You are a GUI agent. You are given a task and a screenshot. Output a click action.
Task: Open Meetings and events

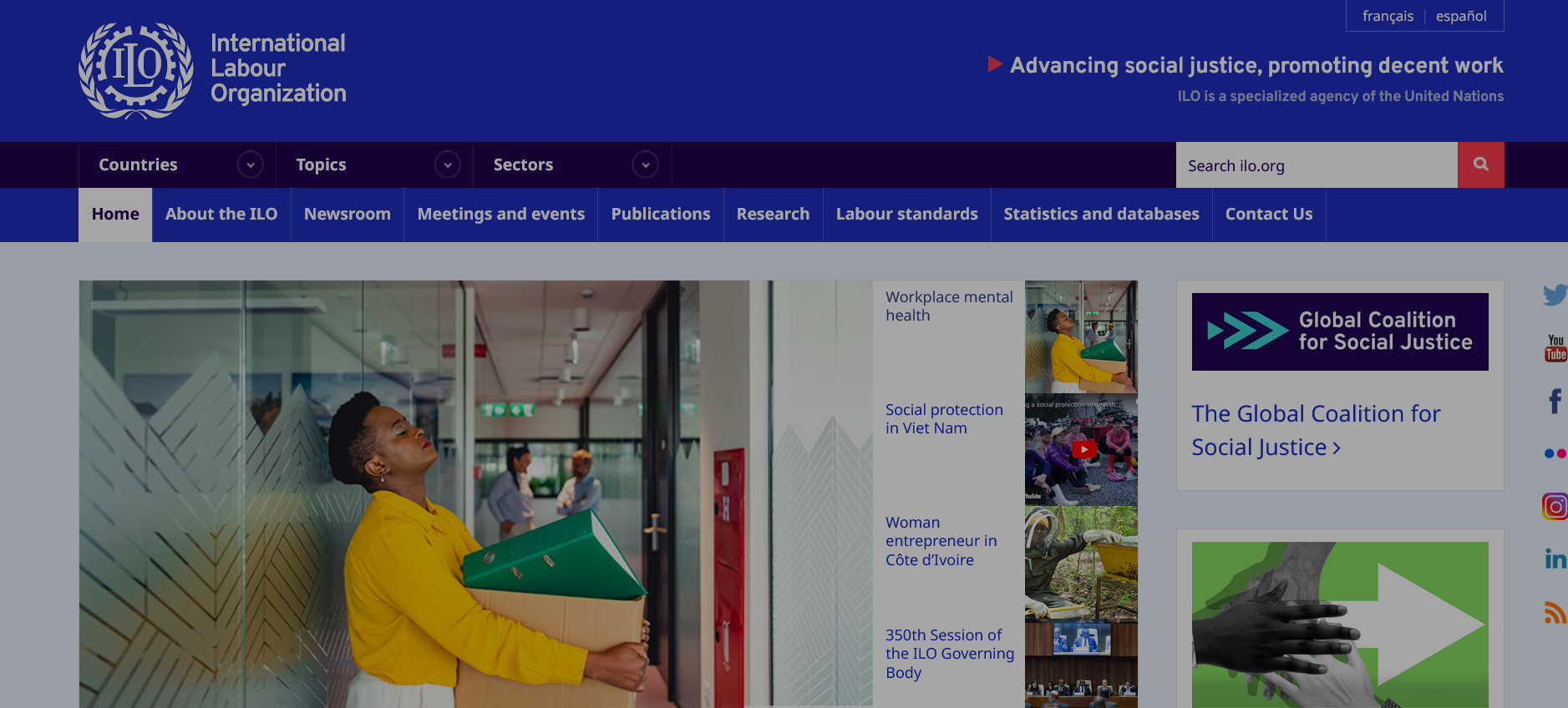pyautogui.click(x=501, y=215)
